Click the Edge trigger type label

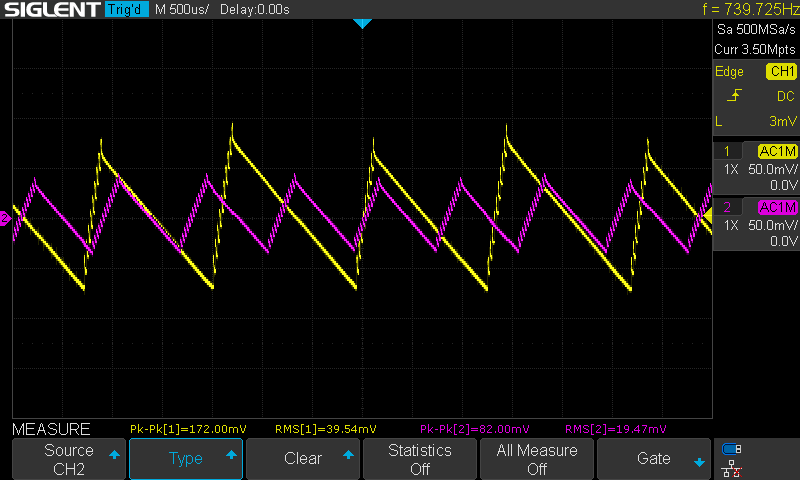tap(729, 72)
